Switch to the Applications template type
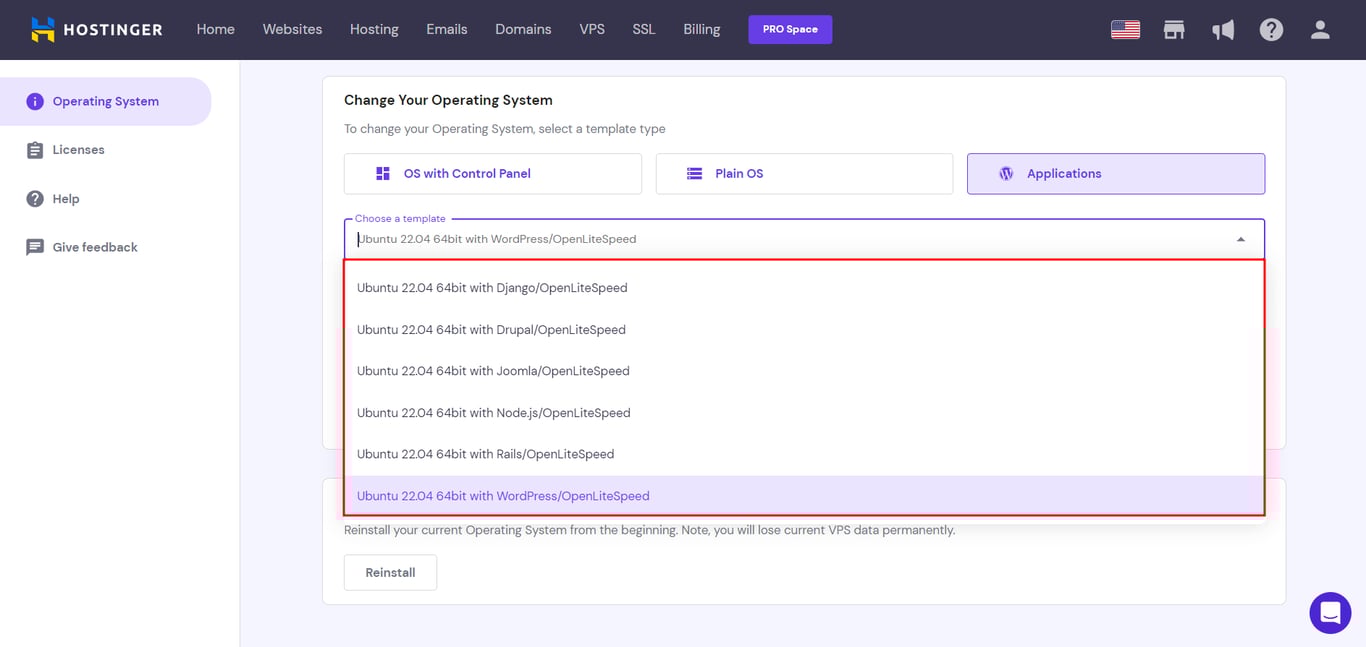The width and height of the screenshot is (1366, 647). click(1114, 173)
